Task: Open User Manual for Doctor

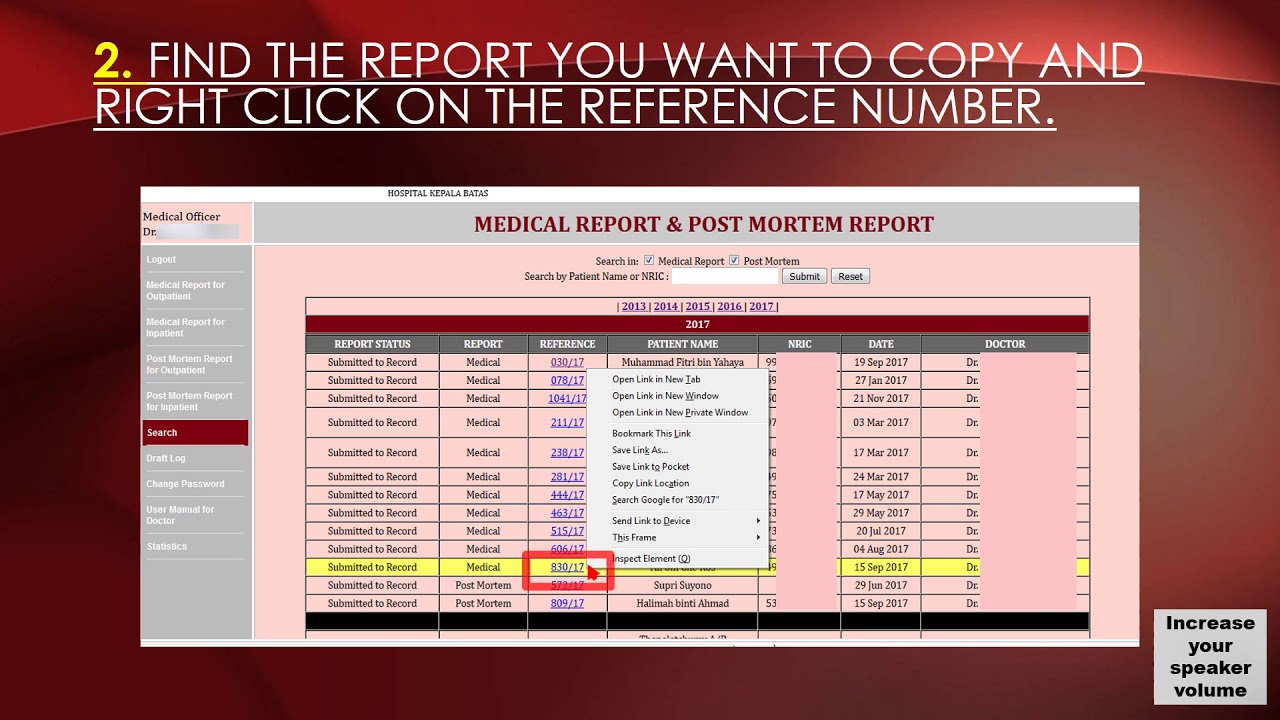Action: point(181,515)
